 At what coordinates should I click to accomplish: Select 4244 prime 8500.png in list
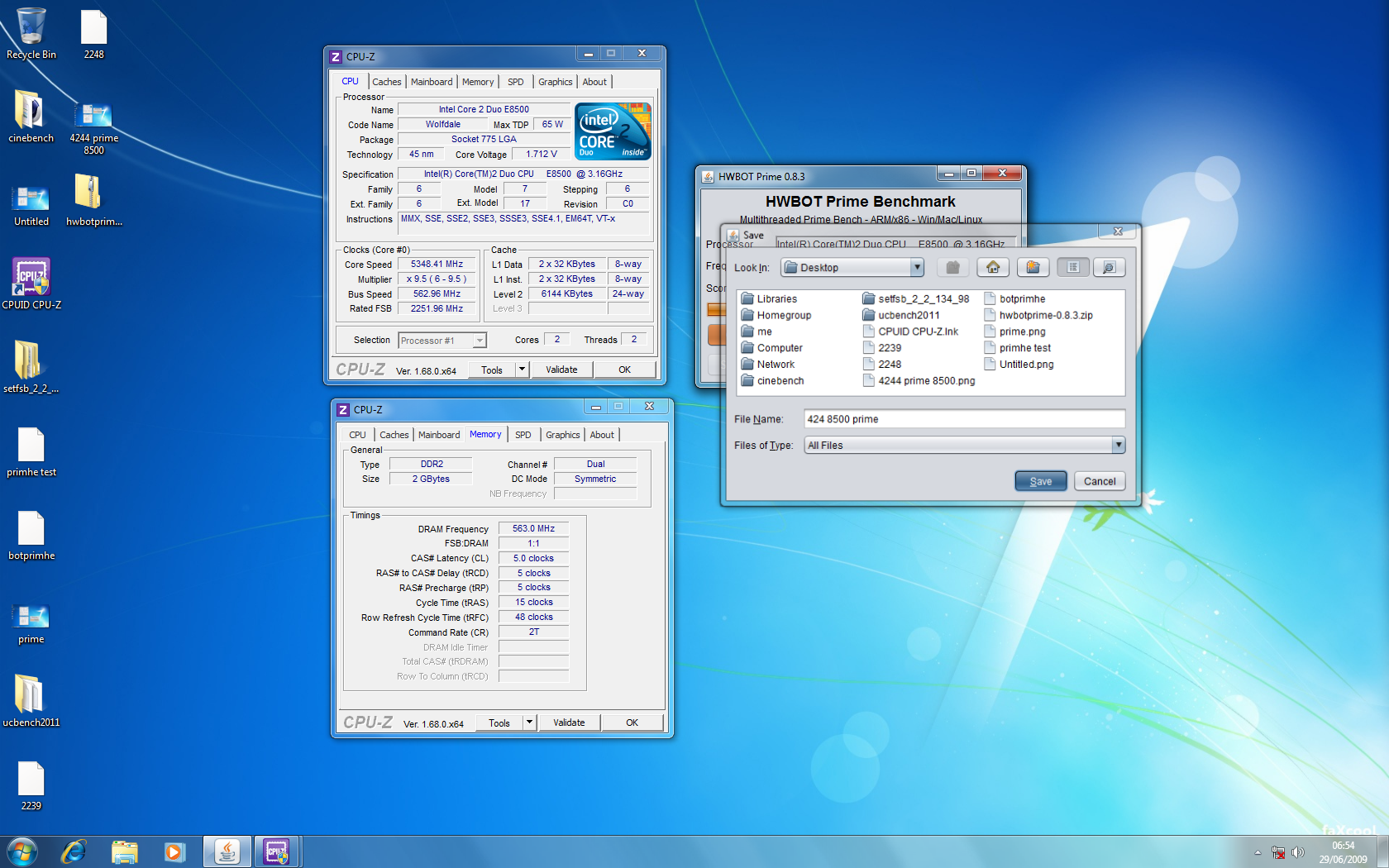pyautogui.click(x=919, y=381)
